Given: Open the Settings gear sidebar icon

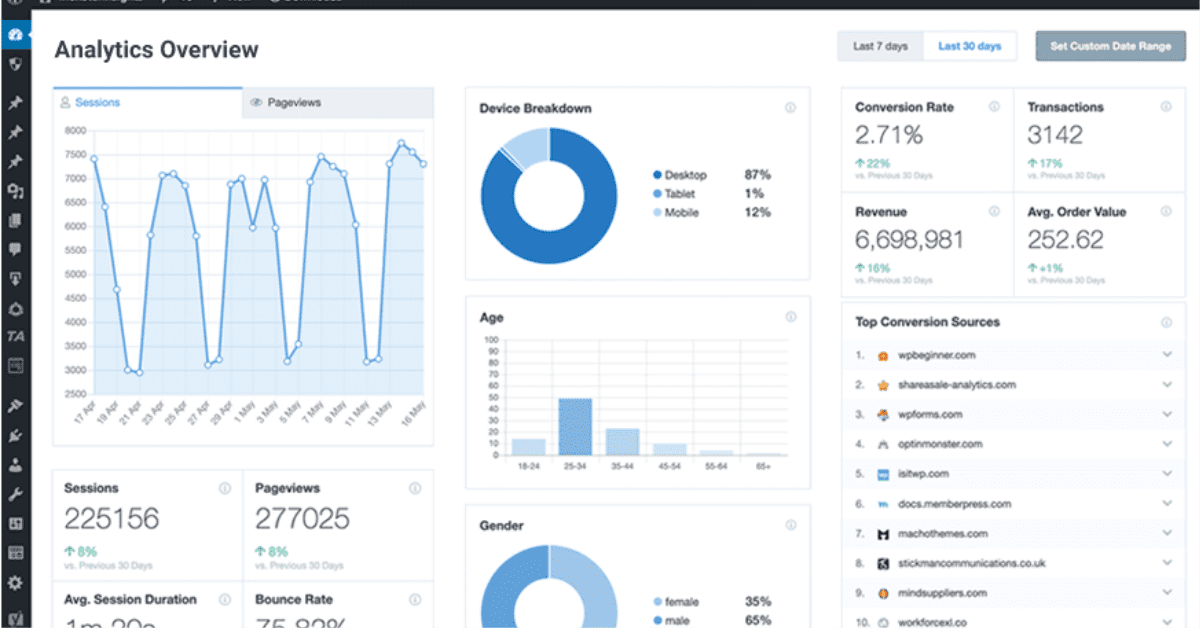Looking at the screenshot, I should 15,582.
